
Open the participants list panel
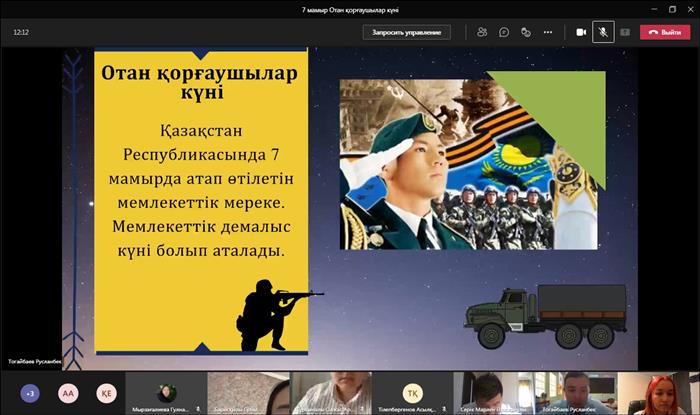click(482, 32)
